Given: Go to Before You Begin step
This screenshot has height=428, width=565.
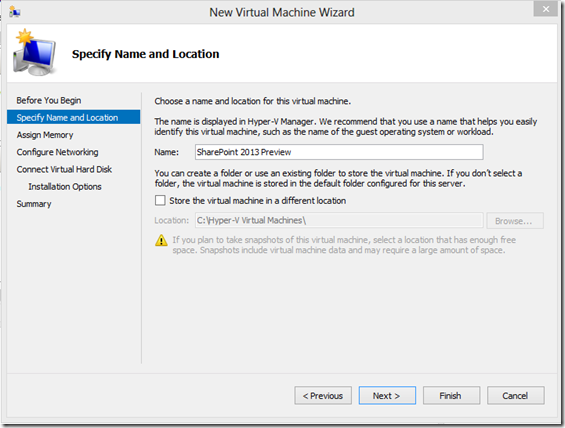Looking at the screenshot, I should (x=49, y=100).
